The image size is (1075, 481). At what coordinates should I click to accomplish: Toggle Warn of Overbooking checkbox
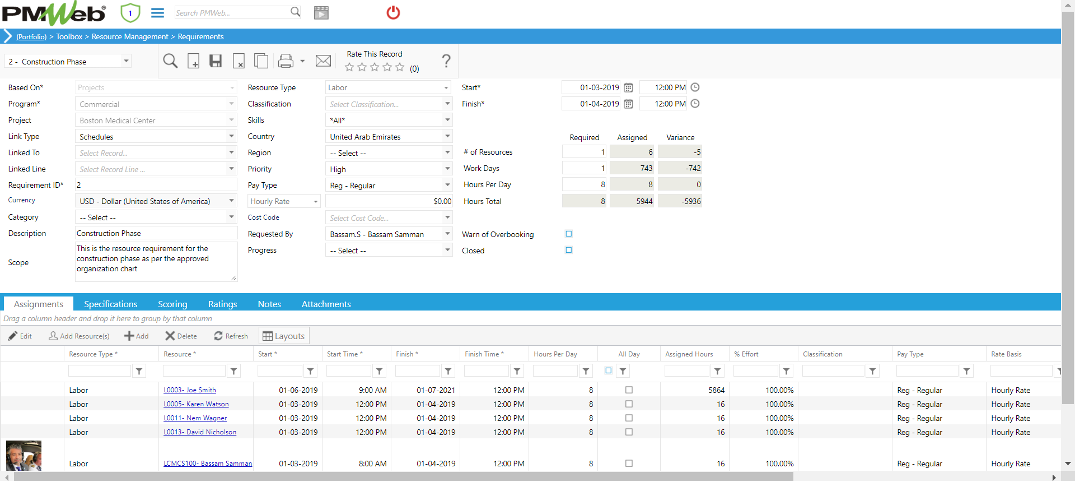[x=568, y=234]
